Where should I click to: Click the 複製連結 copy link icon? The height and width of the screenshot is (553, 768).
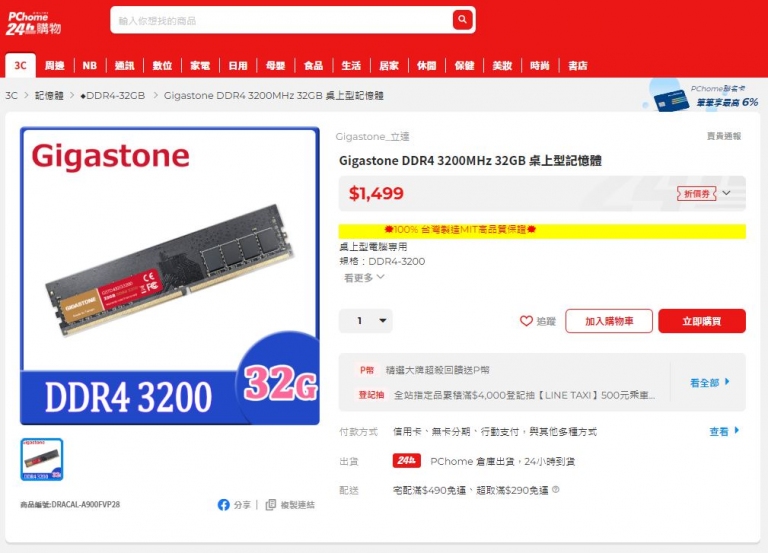tap(270, 505)
